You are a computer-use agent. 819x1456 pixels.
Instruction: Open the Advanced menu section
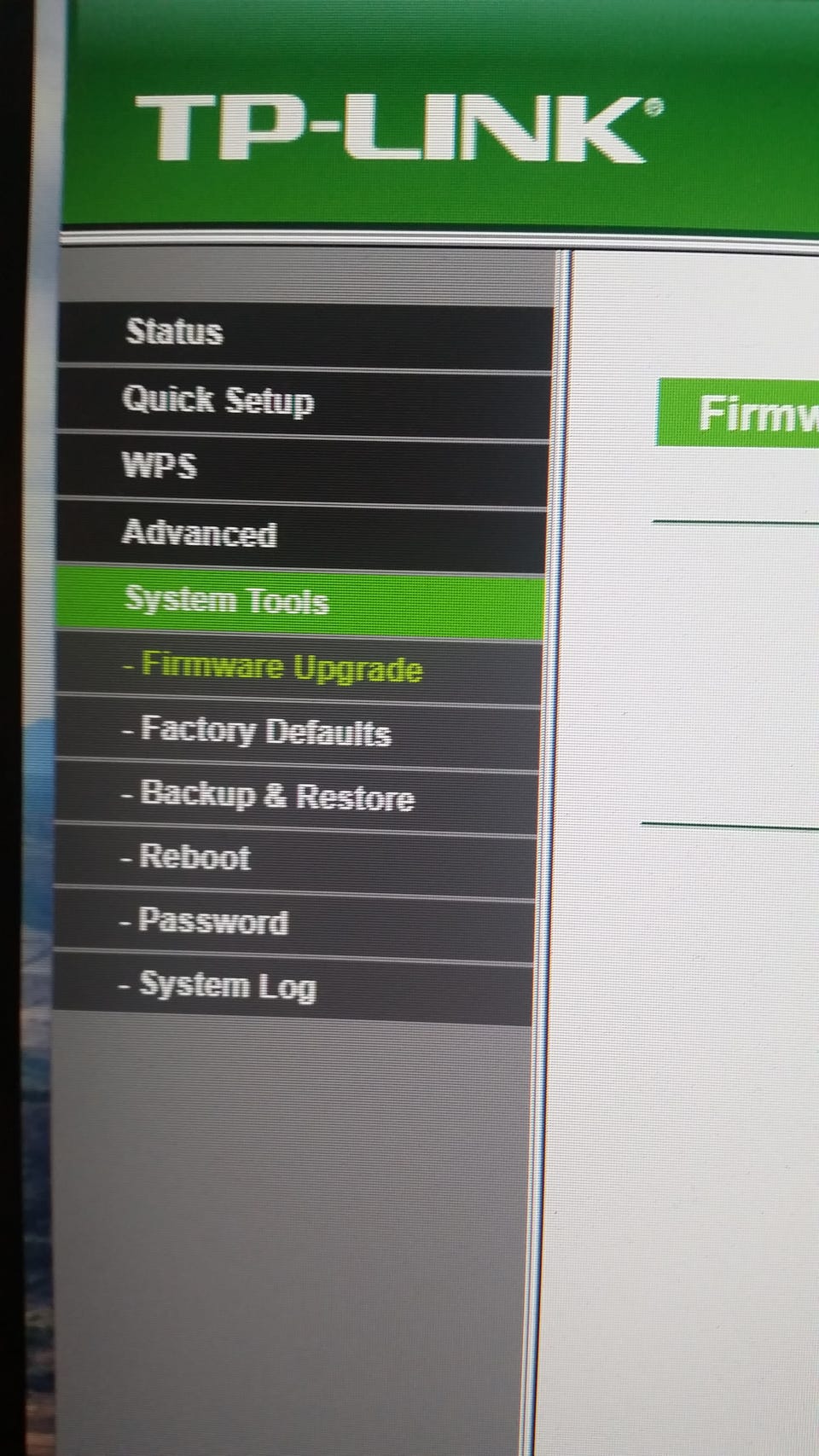(302, 537)
